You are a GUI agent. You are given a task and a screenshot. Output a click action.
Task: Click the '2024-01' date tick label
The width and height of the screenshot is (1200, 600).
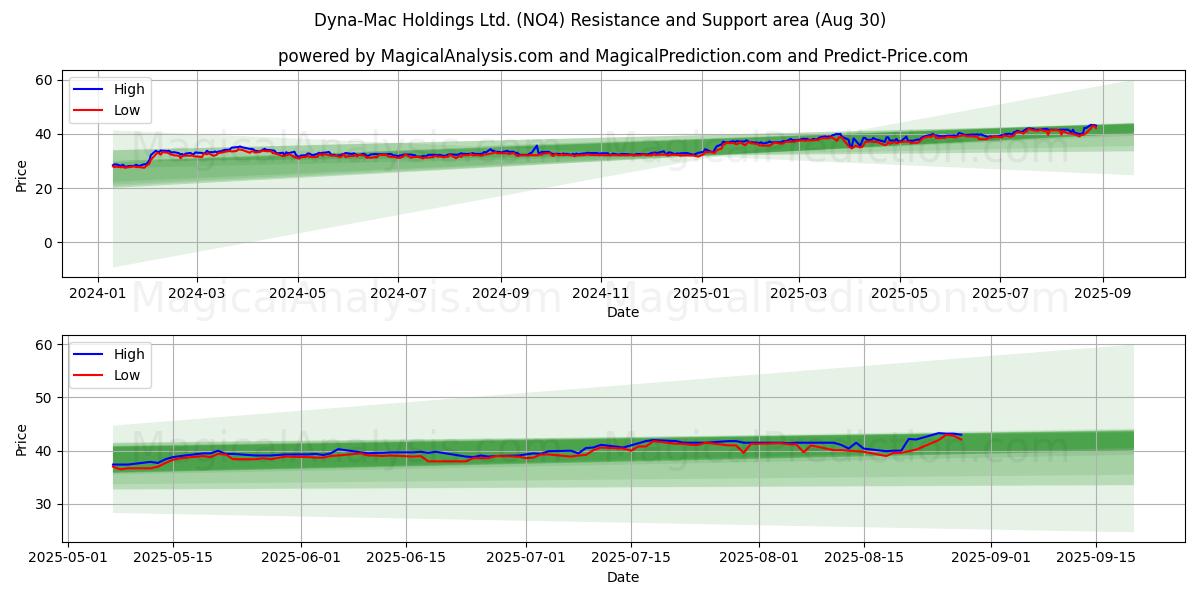point(97,293)
